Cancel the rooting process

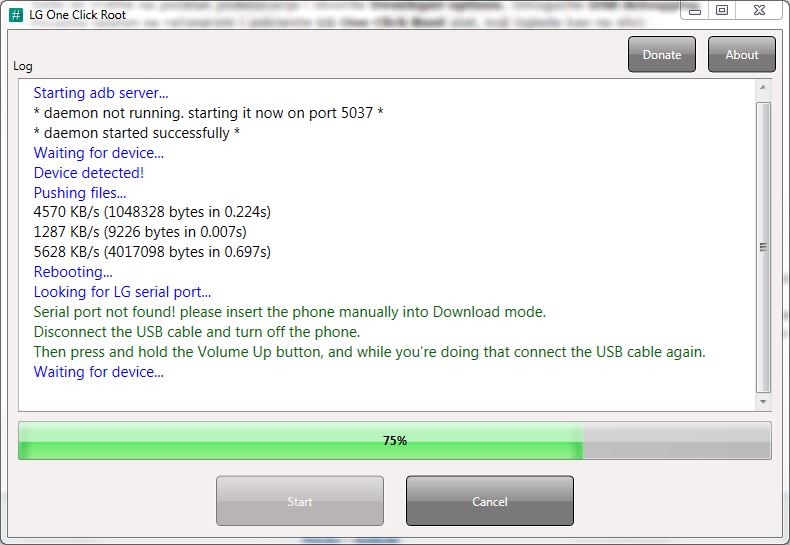tap(490, 501)
